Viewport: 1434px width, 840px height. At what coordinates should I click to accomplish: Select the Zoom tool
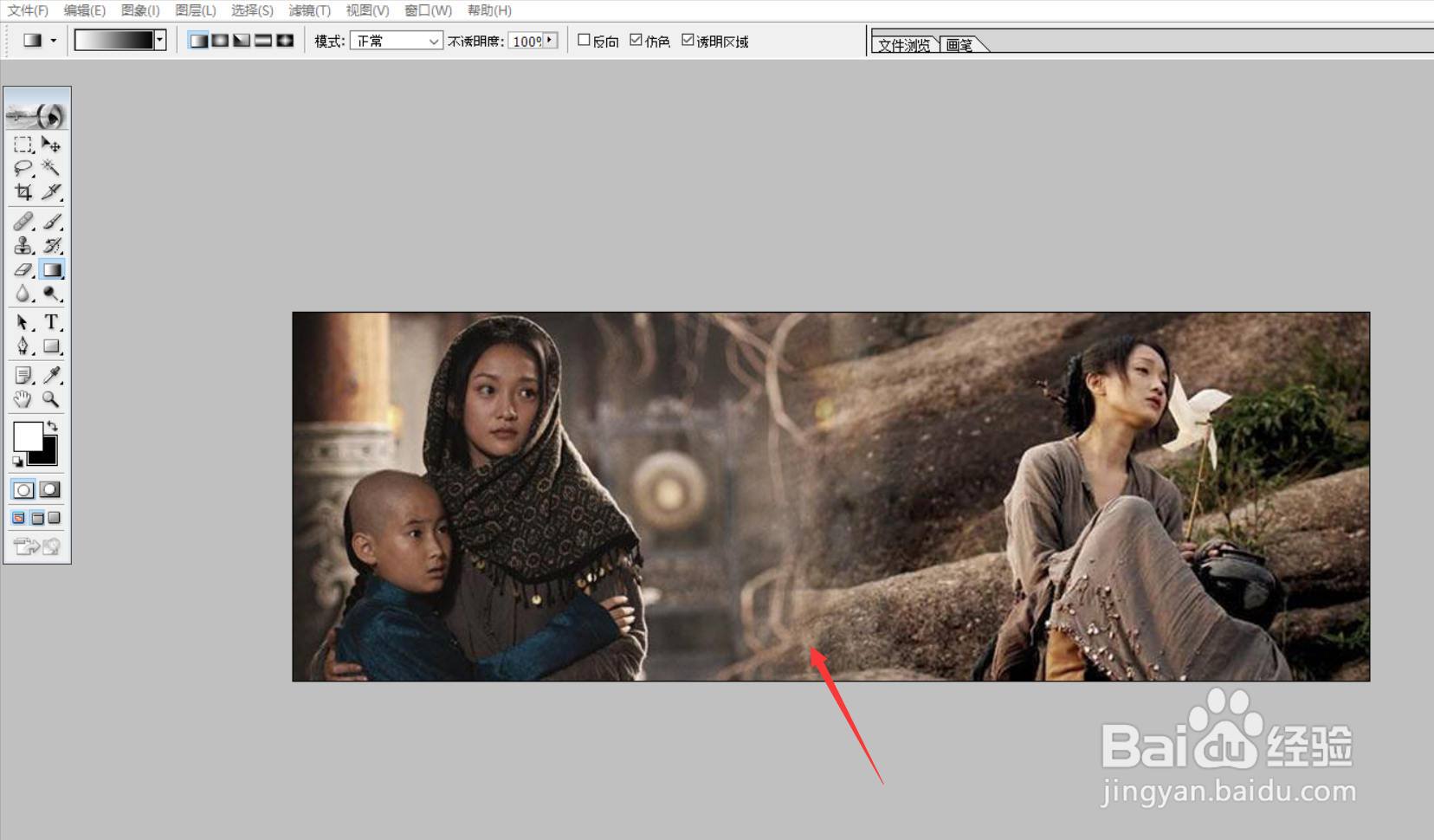(52, 399)
